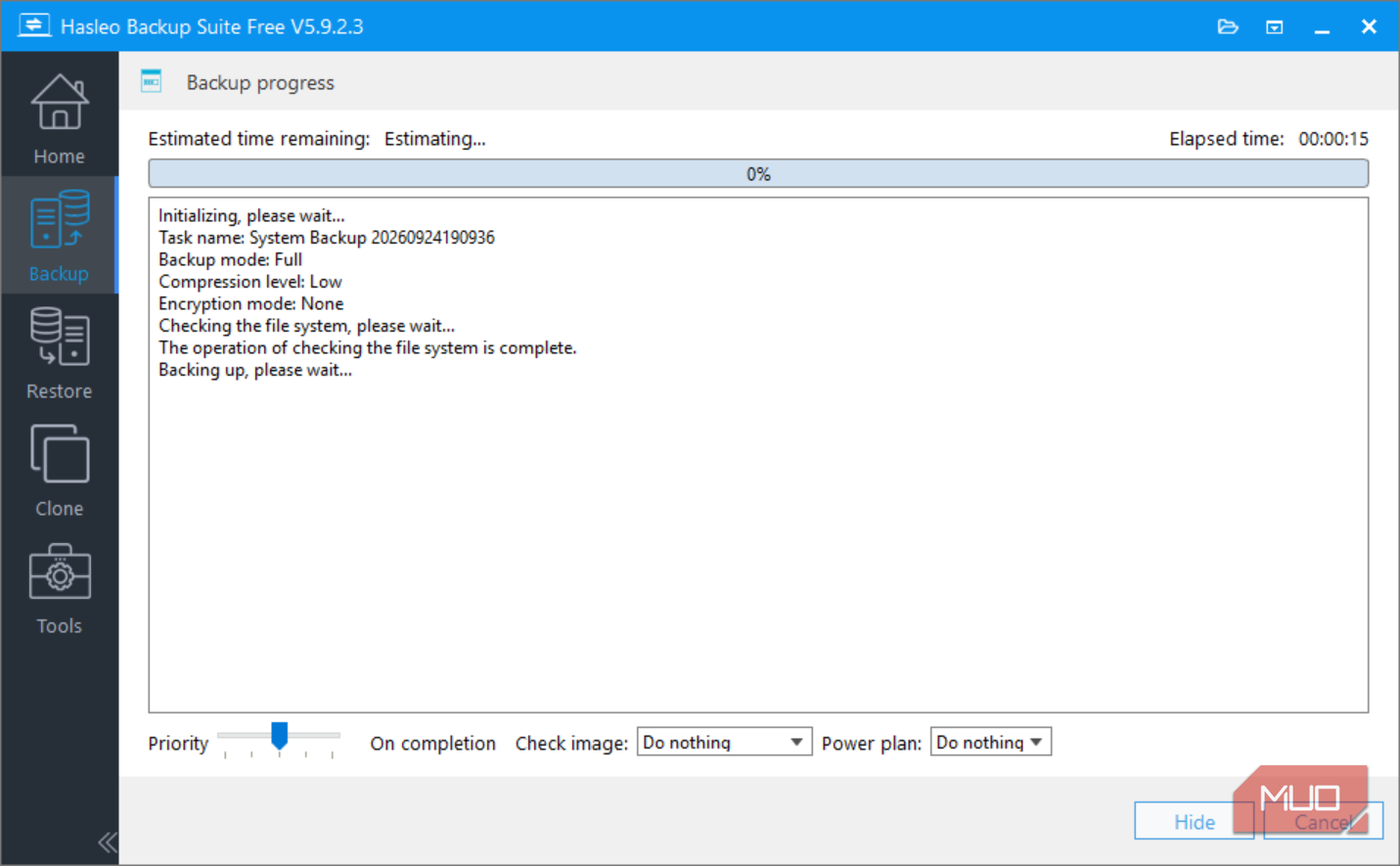Collapse the sidebar with double chevron
The image size is (1400, 866).
pyautogui.click(x=107, y=842)
